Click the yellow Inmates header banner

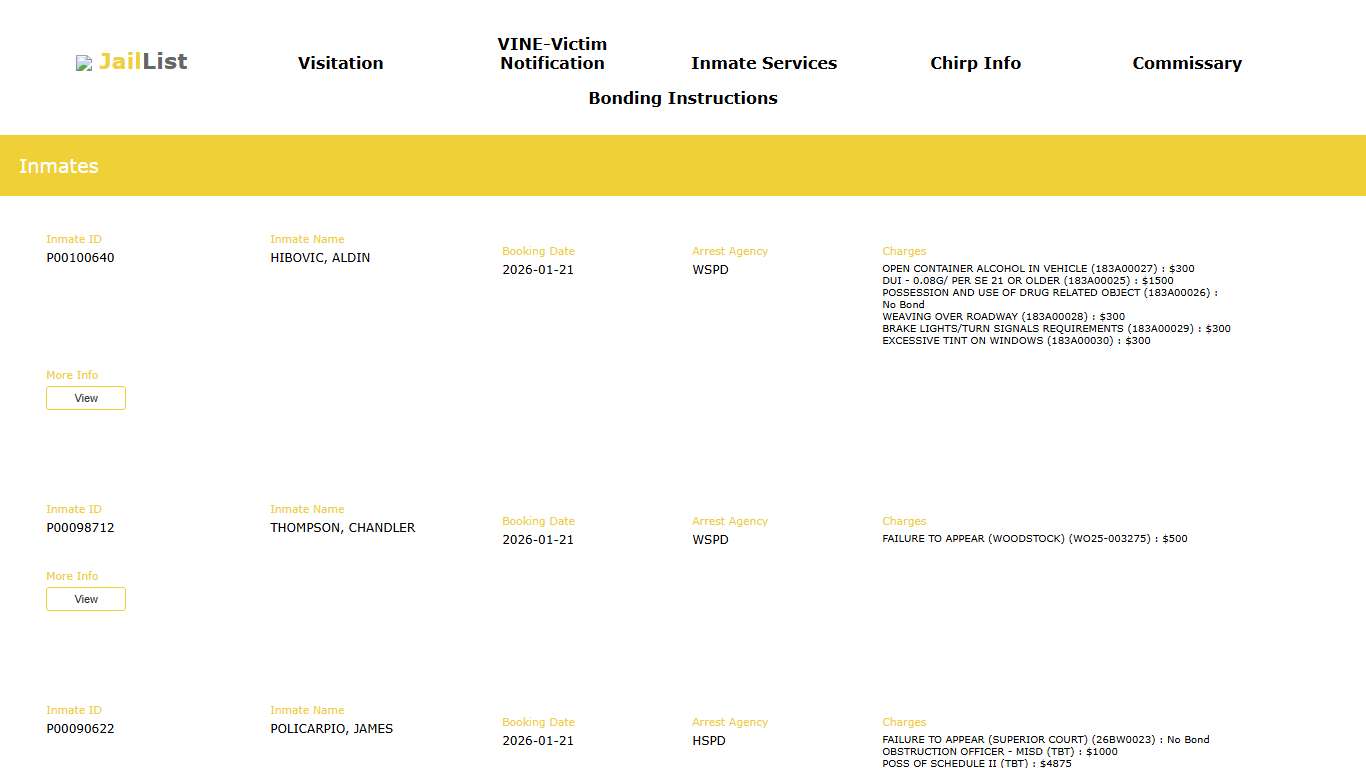coord(683,166)
